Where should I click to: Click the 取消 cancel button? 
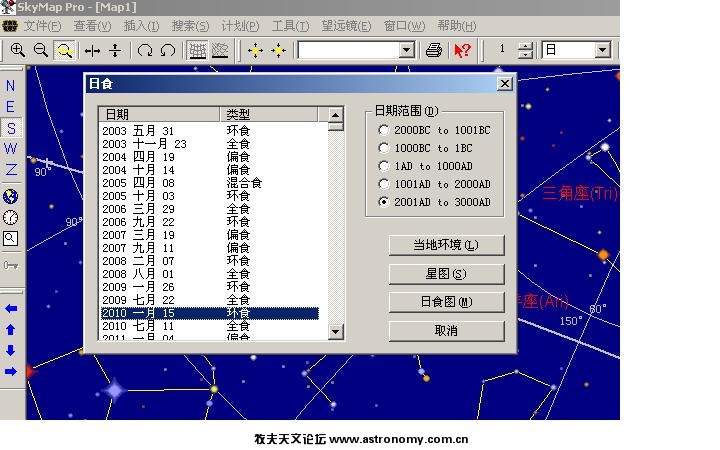click(x=446, y=331)
